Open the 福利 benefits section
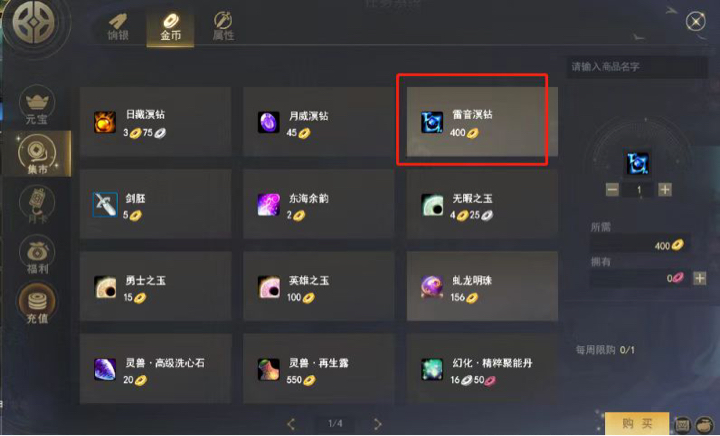 37,255
